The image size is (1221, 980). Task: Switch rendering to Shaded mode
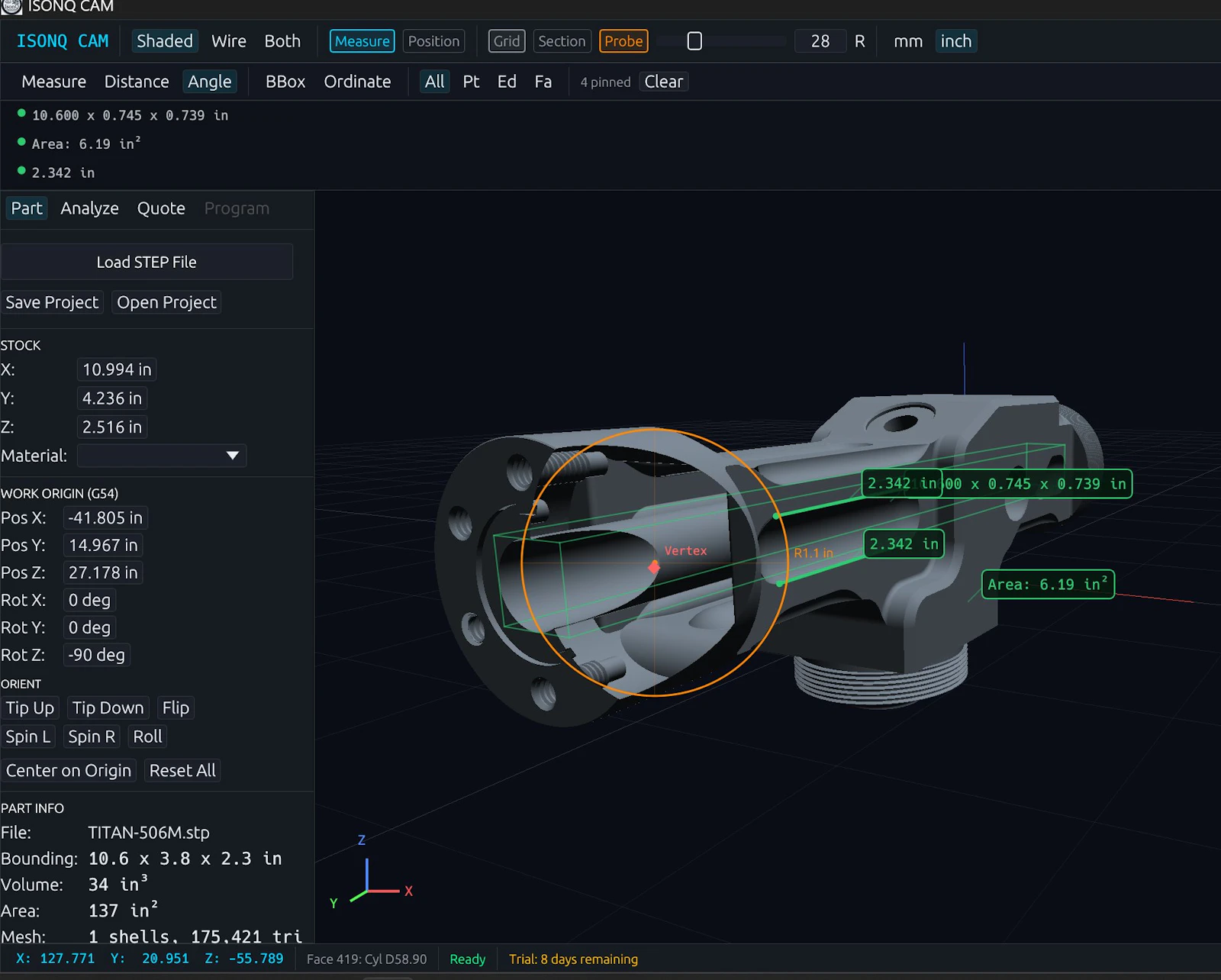click(x=165, y=41)
